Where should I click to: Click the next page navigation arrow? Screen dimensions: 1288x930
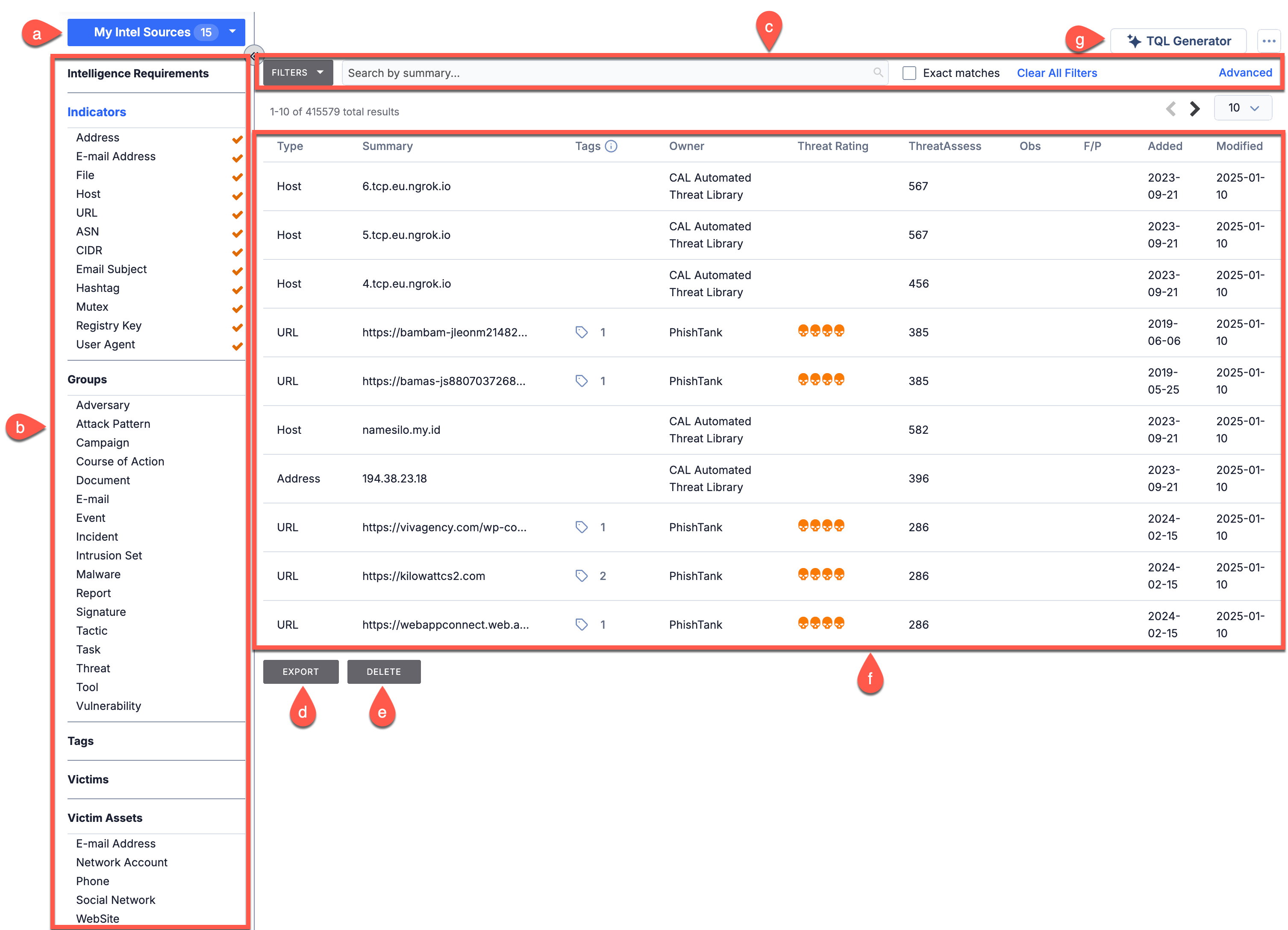(x=1196, y=110)
